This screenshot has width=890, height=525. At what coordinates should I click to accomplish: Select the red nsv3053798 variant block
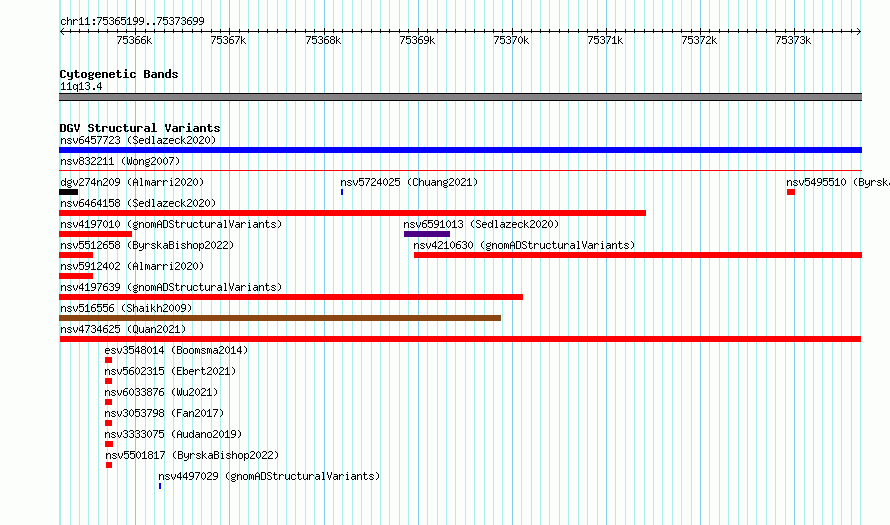[x=108, y=423]
